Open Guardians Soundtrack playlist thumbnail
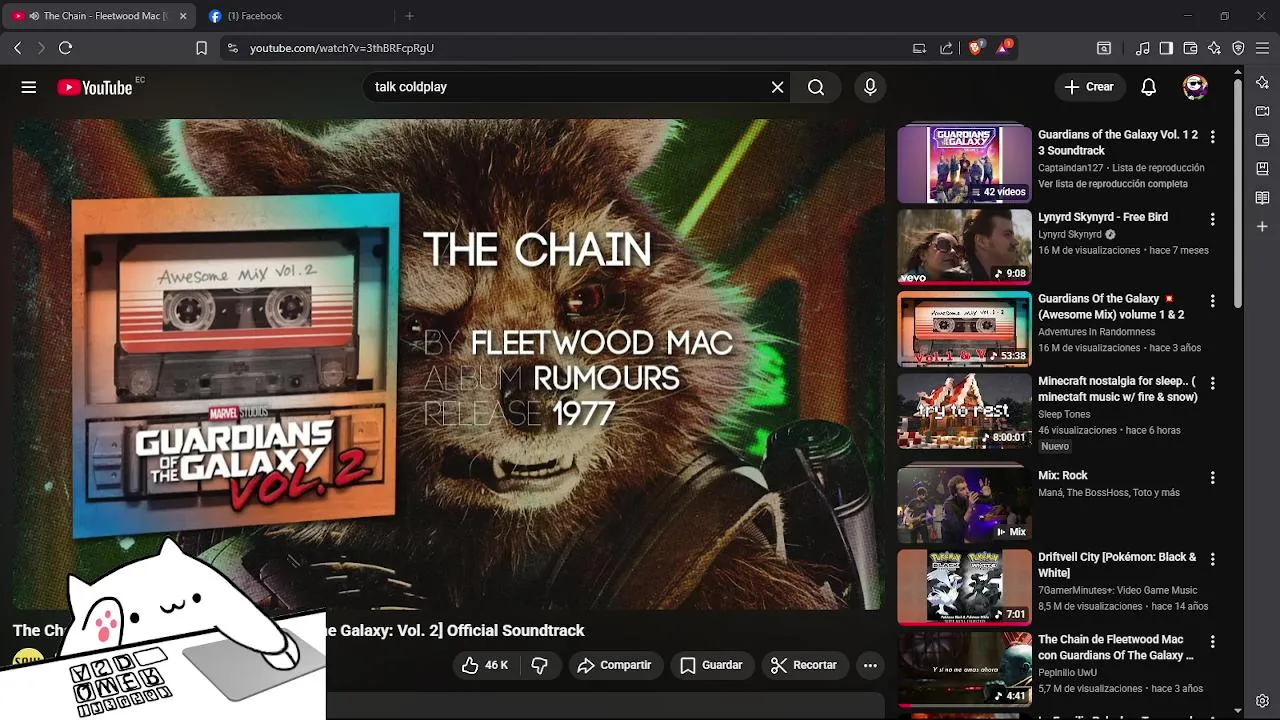The width and height of the screenshot is (1280, 720). [x=964, y=164]
